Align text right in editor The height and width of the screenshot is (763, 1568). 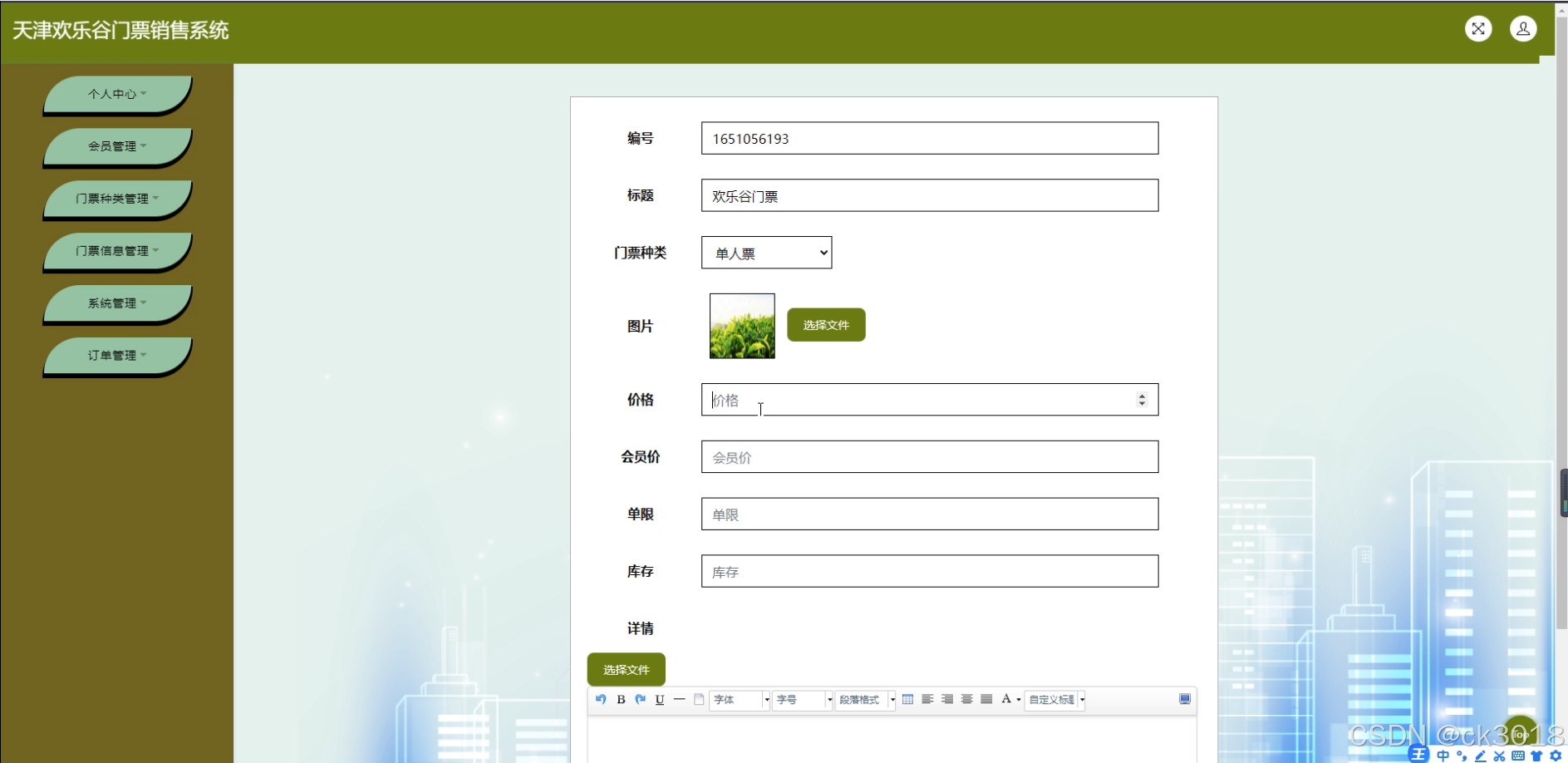[947, 699]
